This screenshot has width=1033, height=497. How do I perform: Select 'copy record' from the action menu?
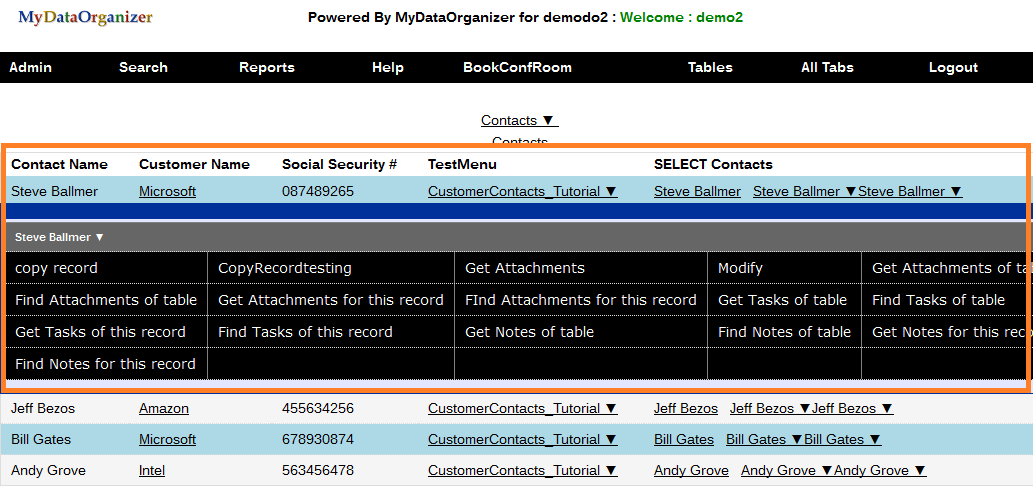(56, 268)
